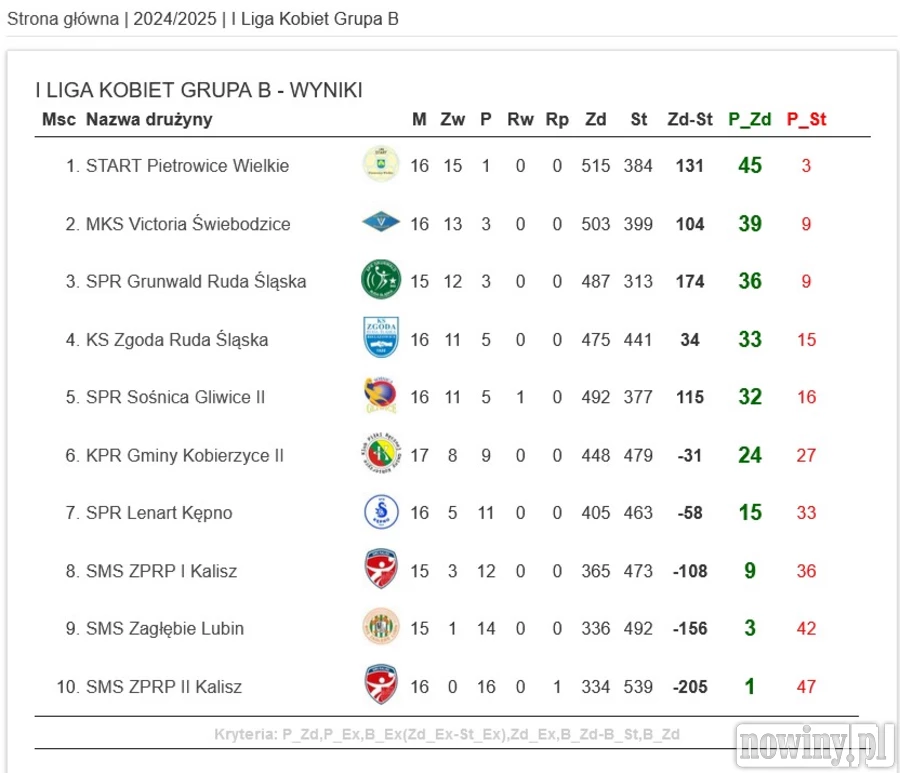900x773 pixels.
Task: Click the P_Zd column header
Action: point(749,120)
